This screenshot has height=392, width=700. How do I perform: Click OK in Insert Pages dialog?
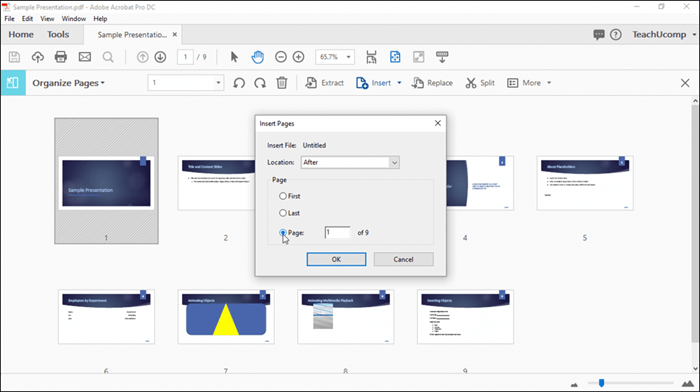coord(336,259)
